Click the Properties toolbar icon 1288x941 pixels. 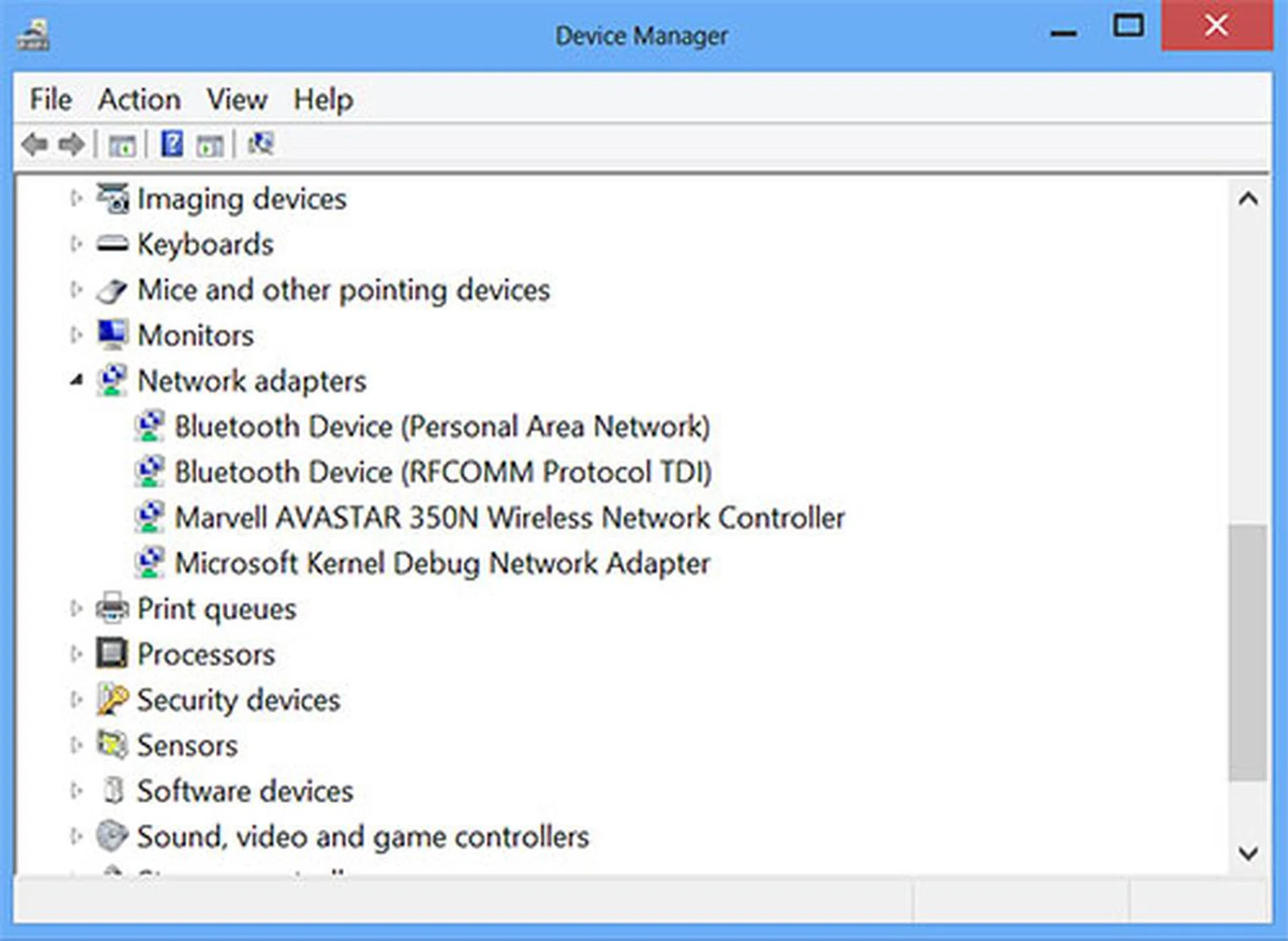(209, 143)
